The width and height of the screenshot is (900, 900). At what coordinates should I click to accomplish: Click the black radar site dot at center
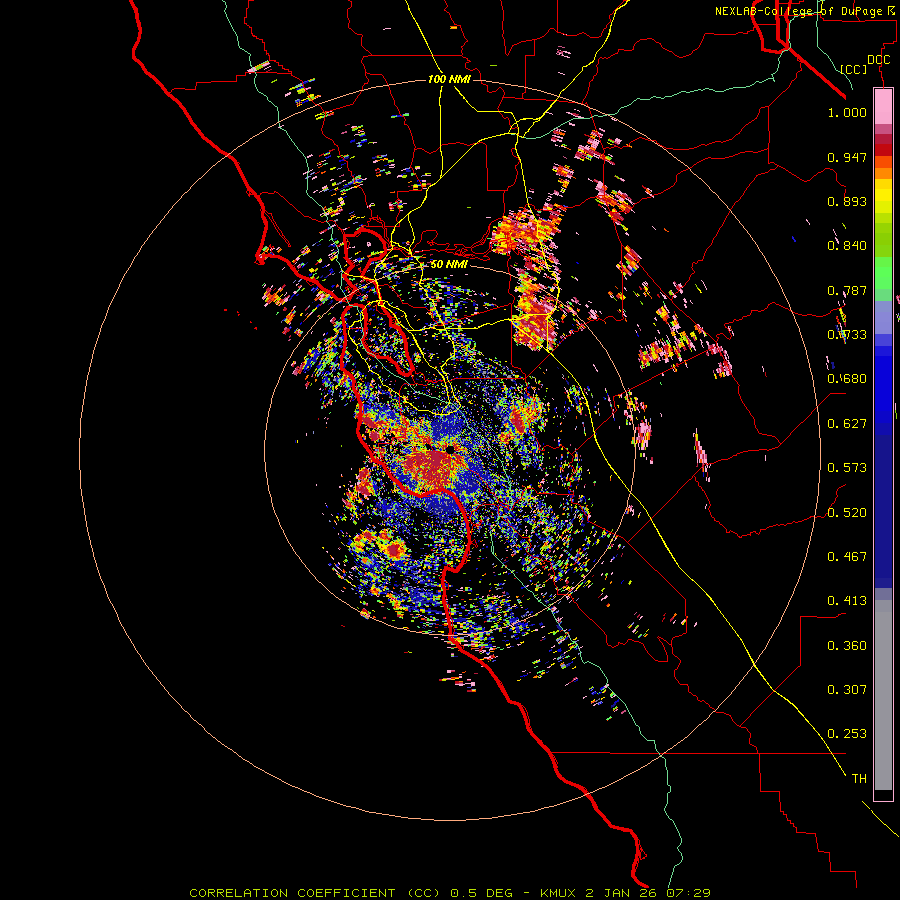pos(451,449)
